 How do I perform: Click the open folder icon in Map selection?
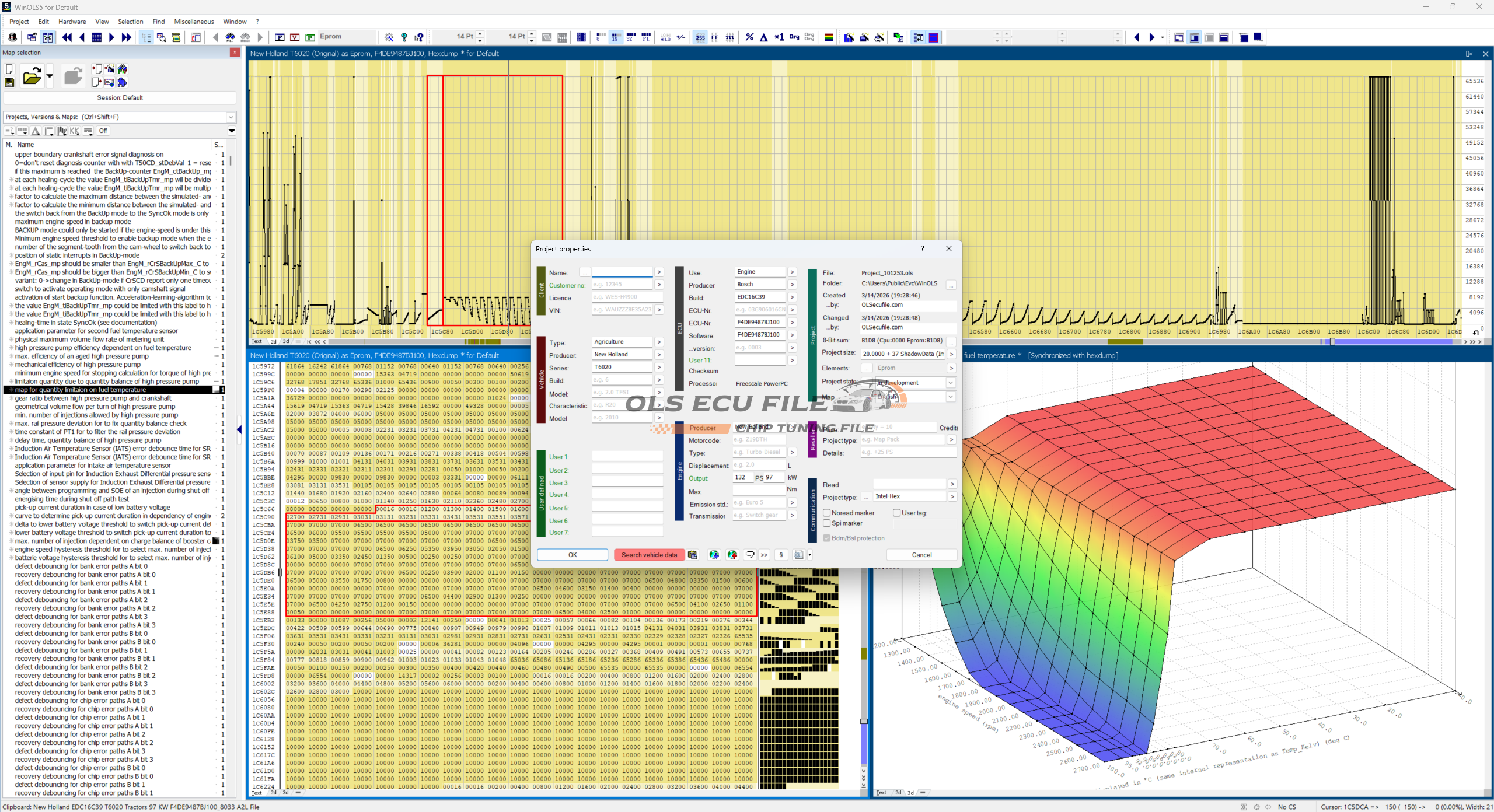(32, 76)
